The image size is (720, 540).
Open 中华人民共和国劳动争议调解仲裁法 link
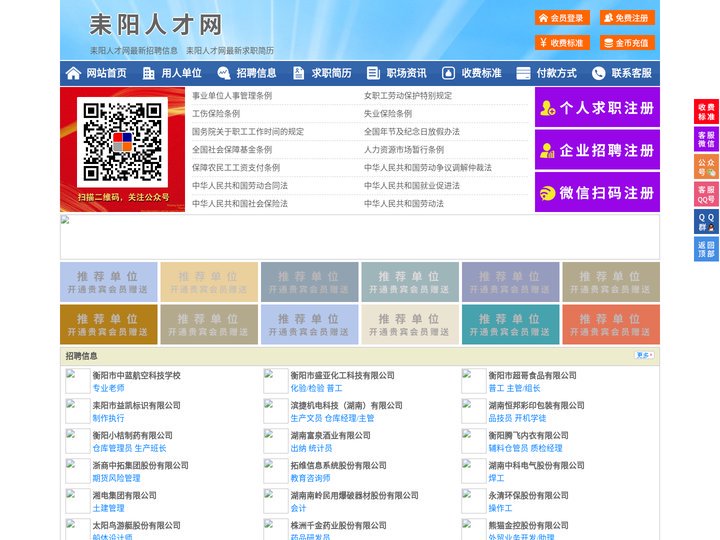pyautogui.click(x=428, y=167)
